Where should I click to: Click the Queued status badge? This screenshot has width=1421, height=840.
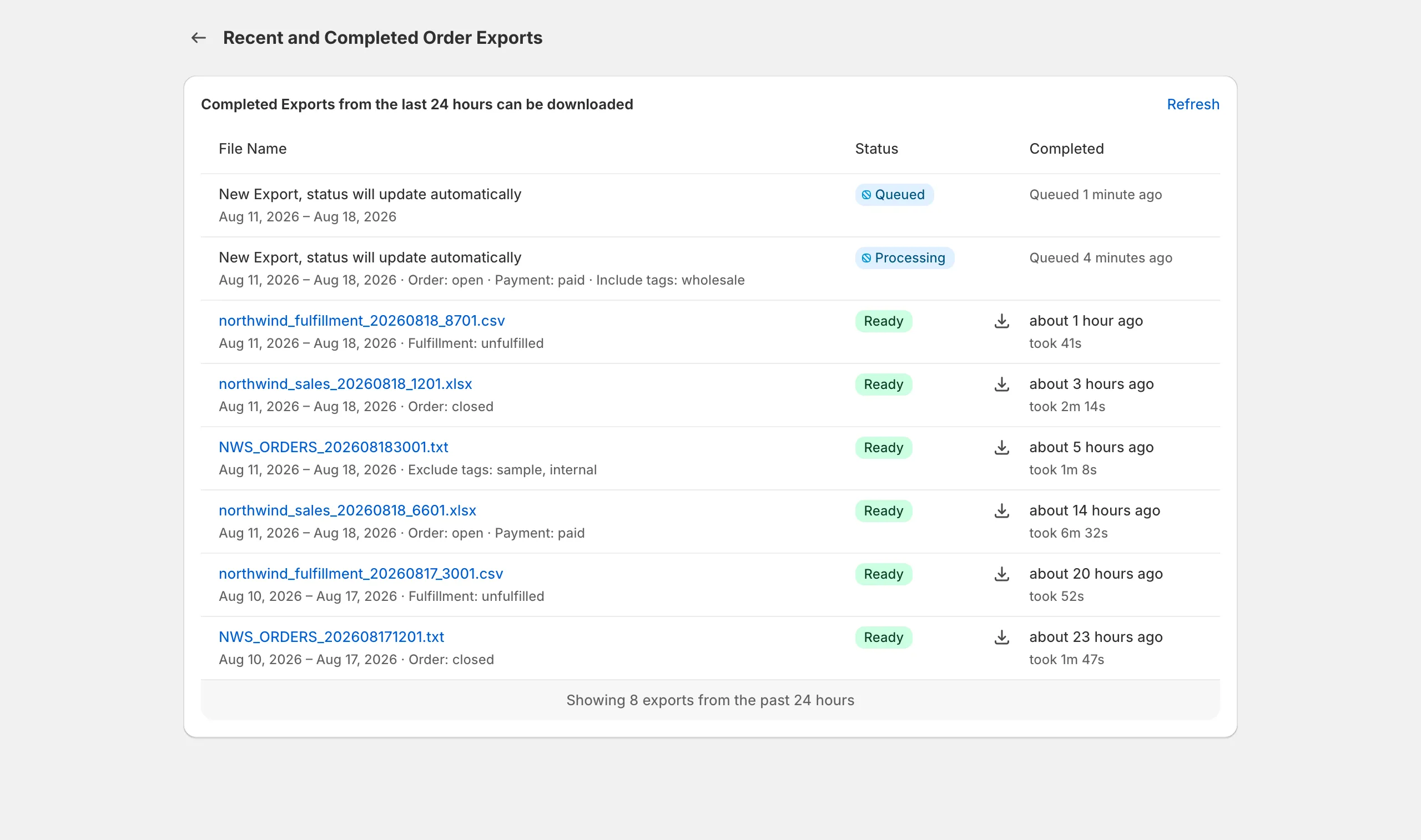click(x=894, y=195)
